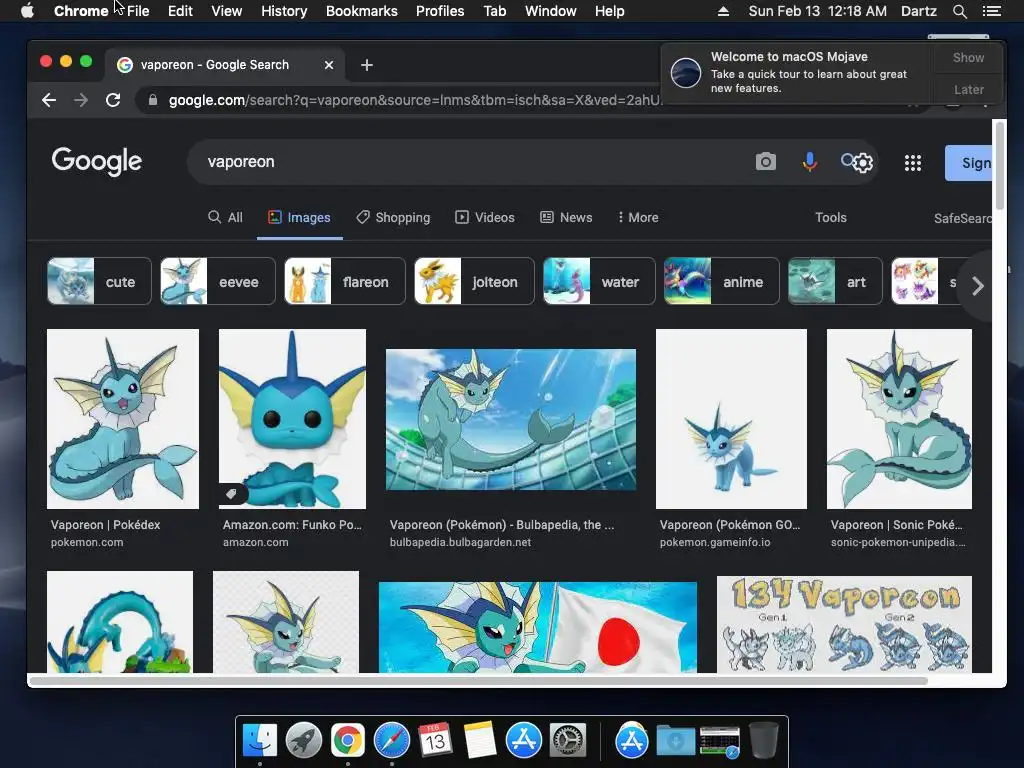Image resolution: width=1024 pixels, height=768 pixels.
Task: Click the Chrome back arrow
Action: click(x=49, y=100)
